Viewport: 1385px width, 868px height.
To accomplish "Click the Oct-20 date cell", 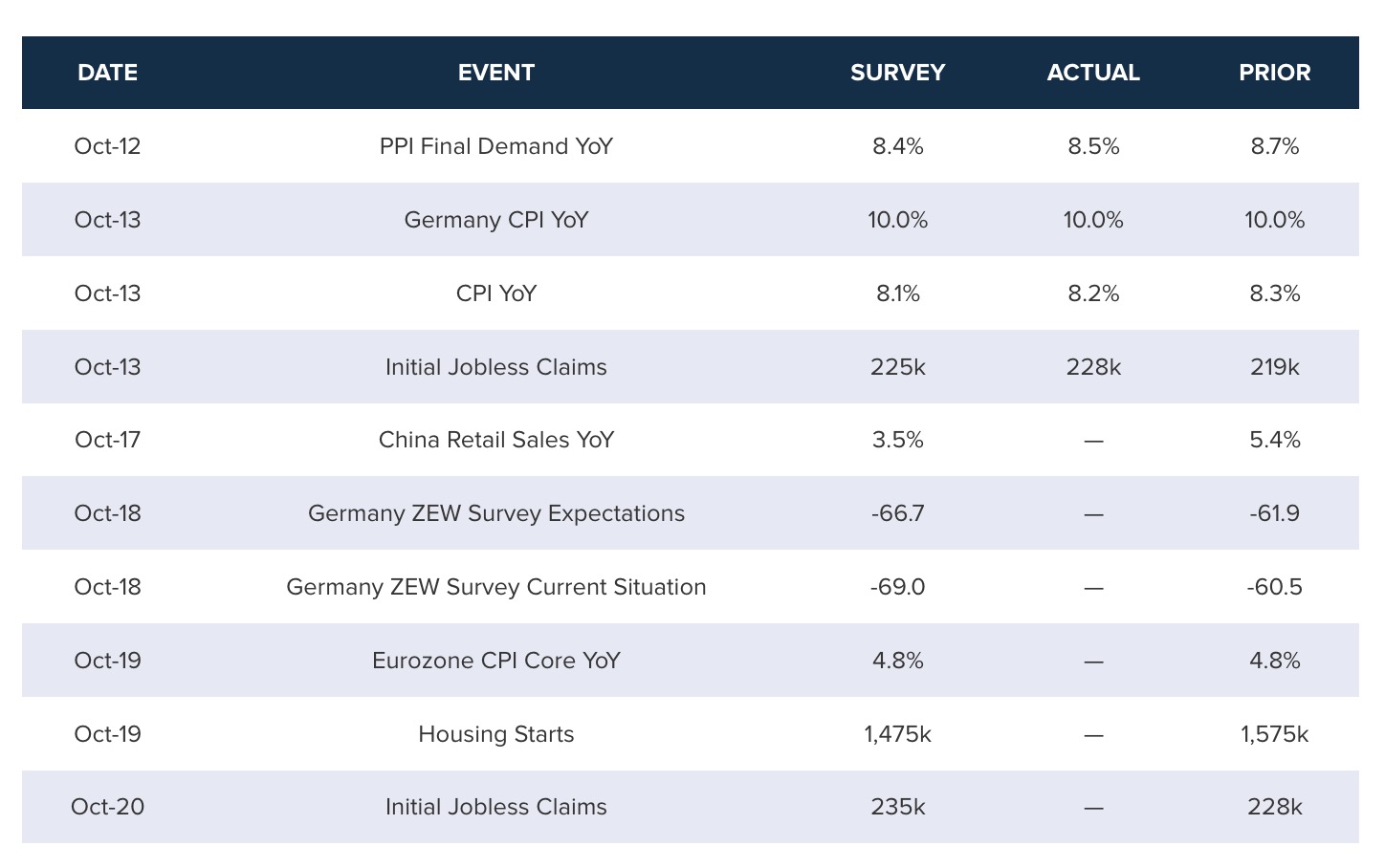I will pos(107,807).
